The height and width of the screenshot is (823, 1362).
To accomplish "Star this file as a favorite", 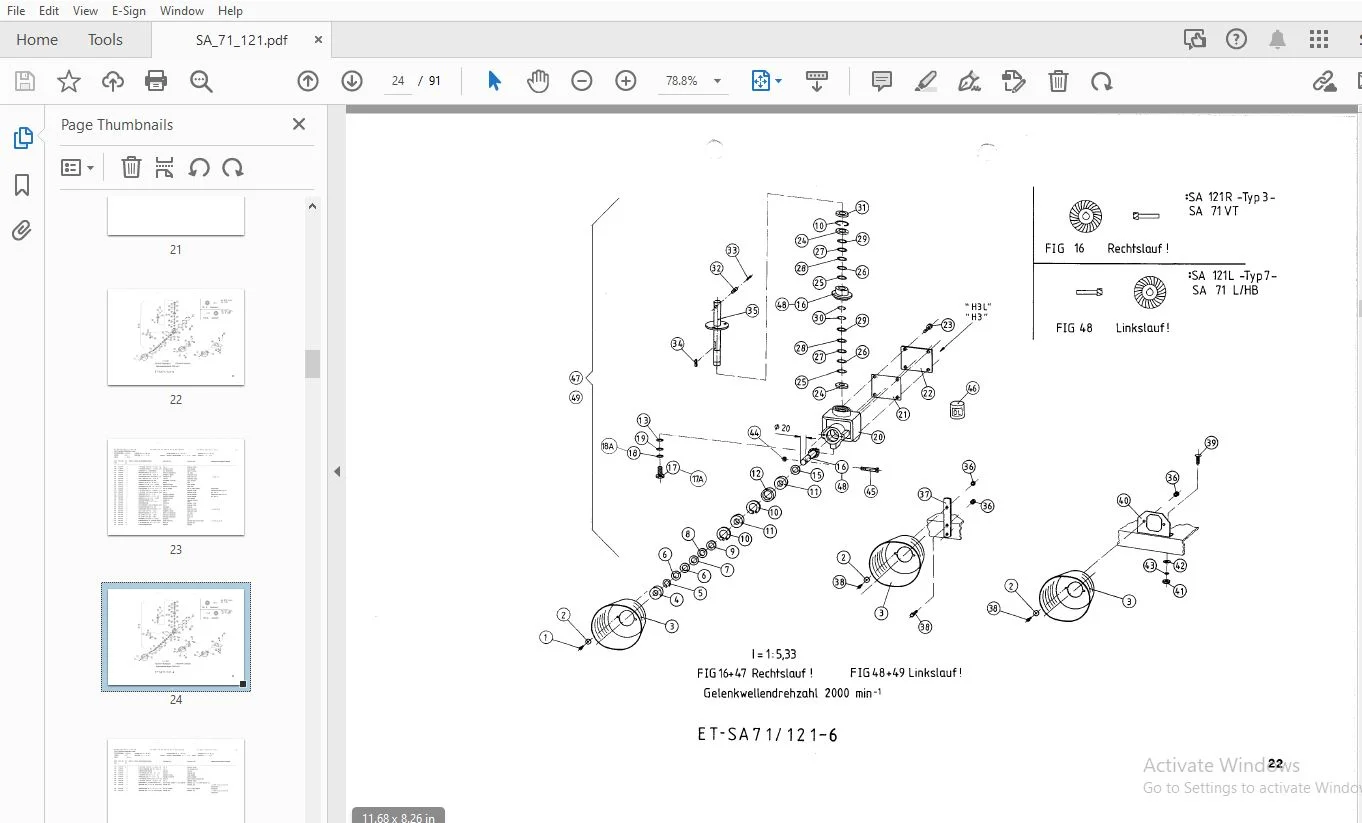I will [x=69, y=82].
